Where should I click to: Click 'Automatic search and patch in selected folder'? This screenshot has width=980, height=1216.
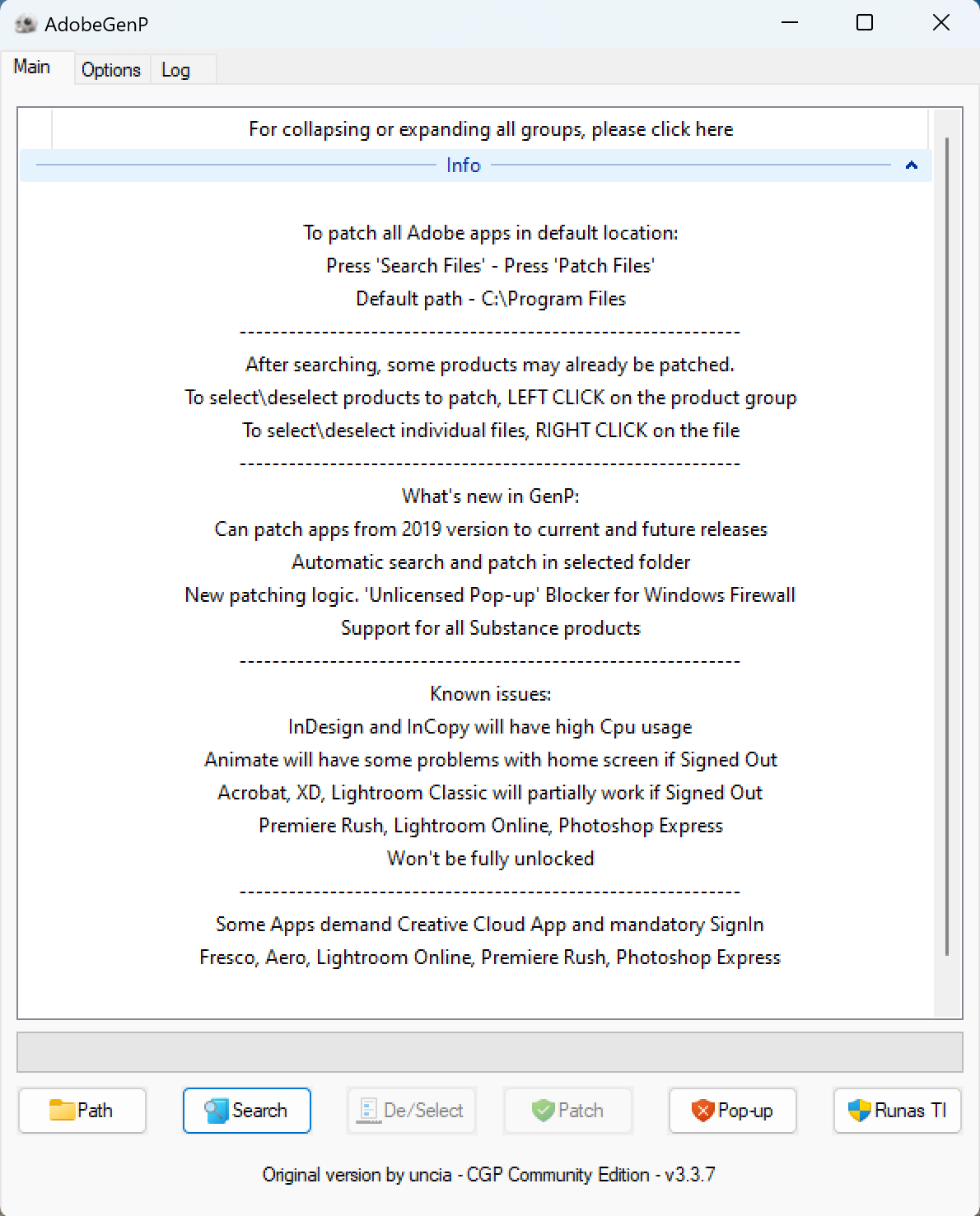tap(491, 562)
